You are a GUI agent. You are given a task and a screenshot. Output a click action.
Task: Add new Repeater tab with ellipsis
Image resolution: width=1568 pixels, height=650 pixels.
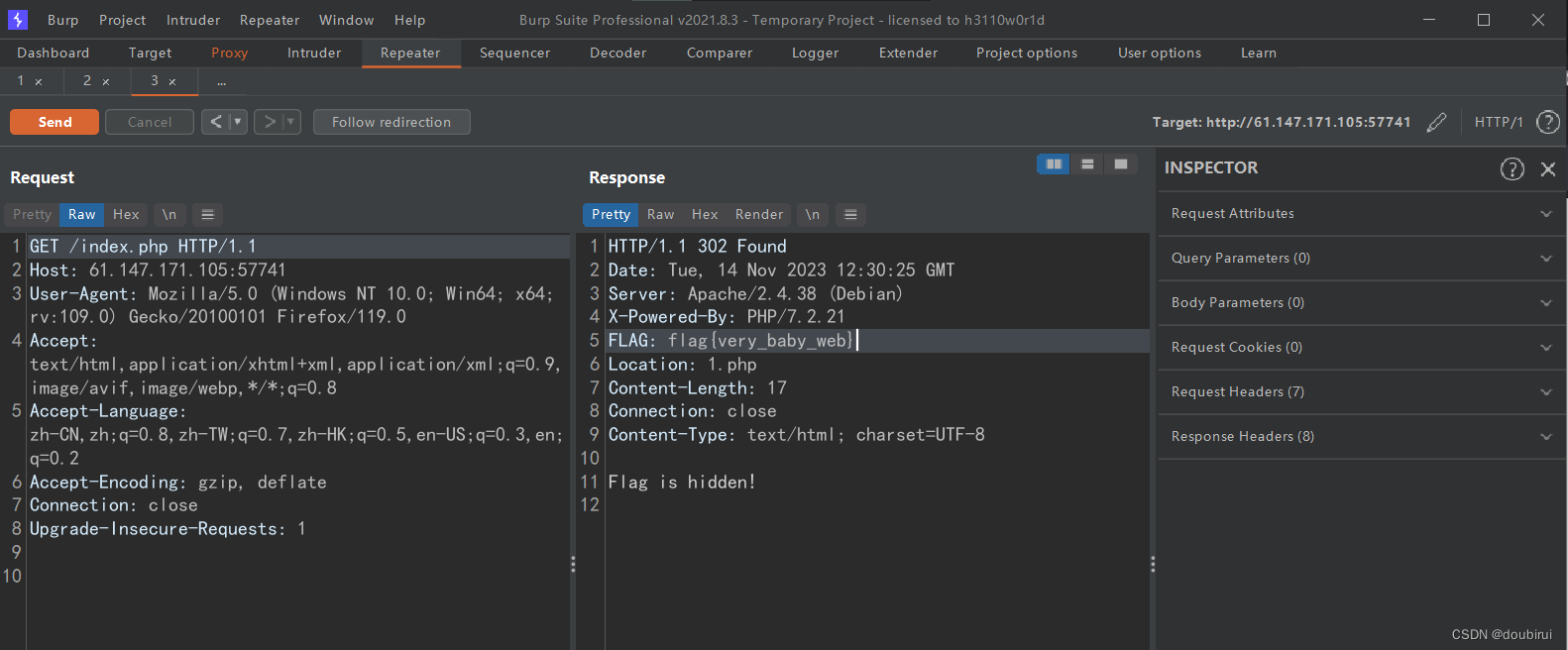[222, 81]
